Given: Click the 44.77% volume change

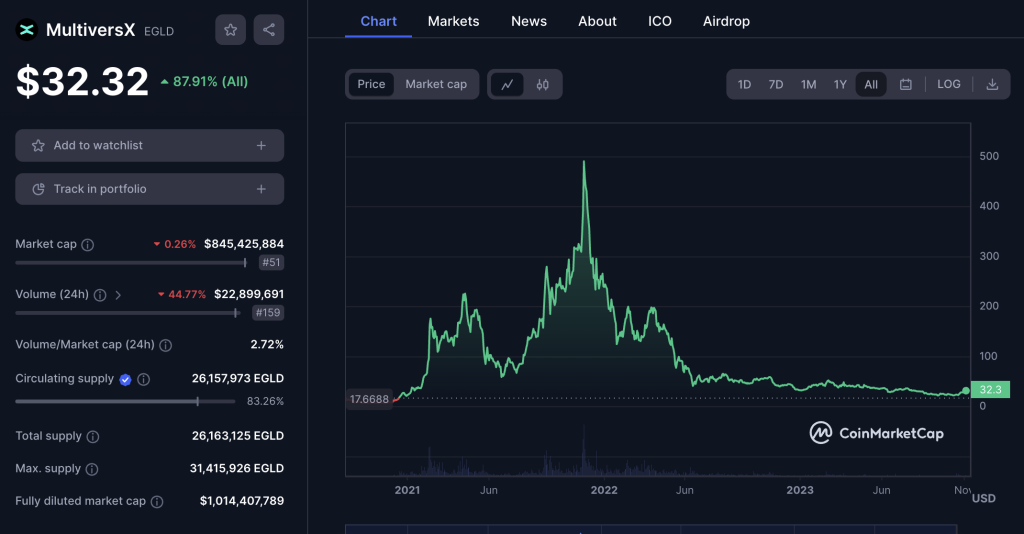Looking at the screenshot, I should (x=182, y=294).
